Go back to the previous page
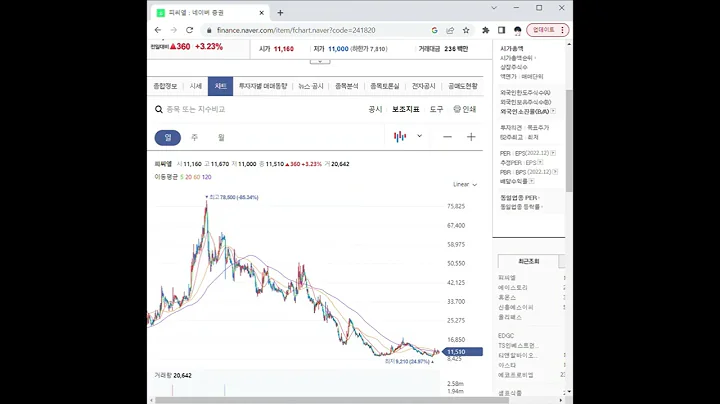The width and height of the screenshot is (720, 404). pos(158,30)
